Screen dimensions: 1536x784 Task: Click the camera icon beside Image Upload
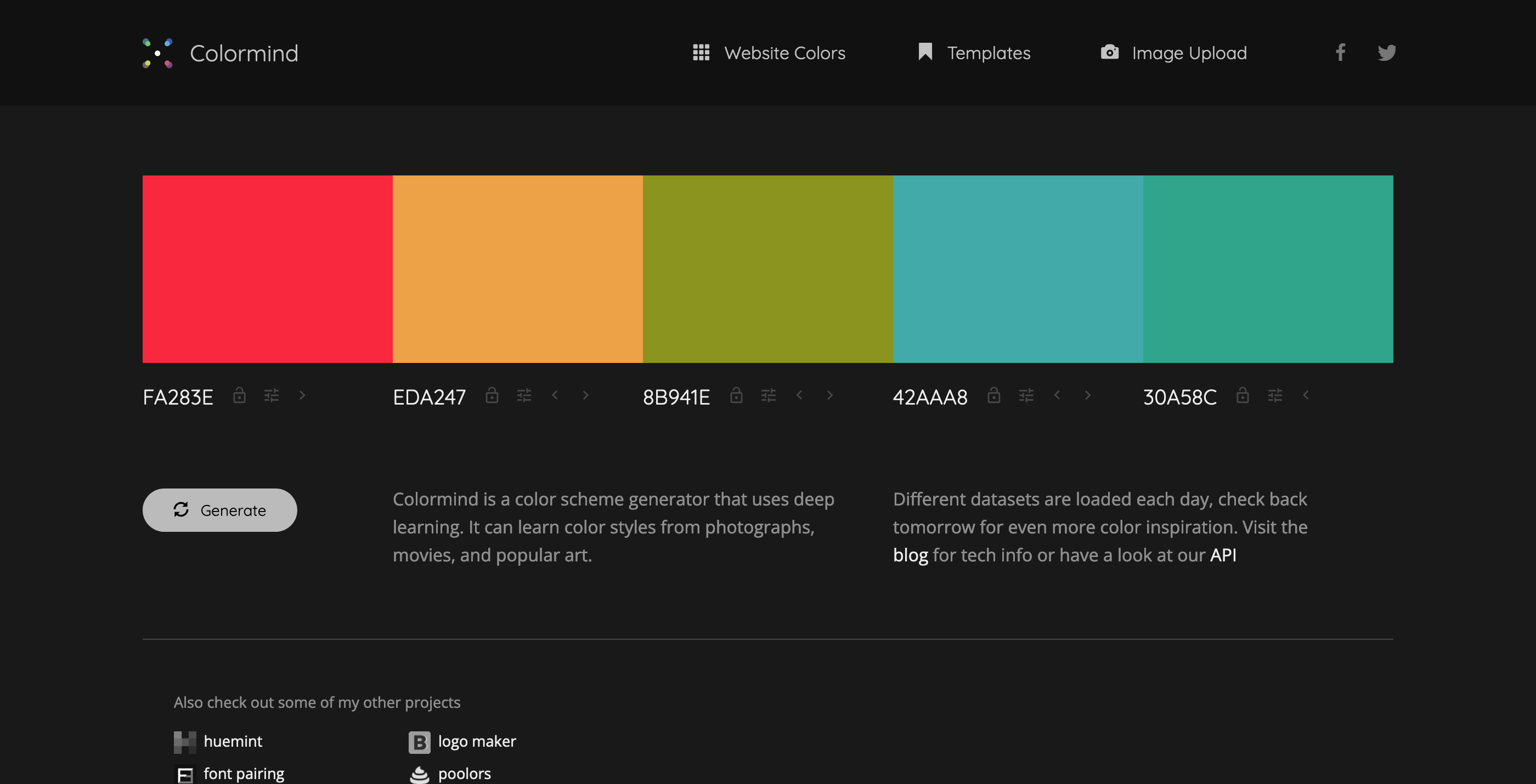pyautogui.click(x=1109, y=52)
